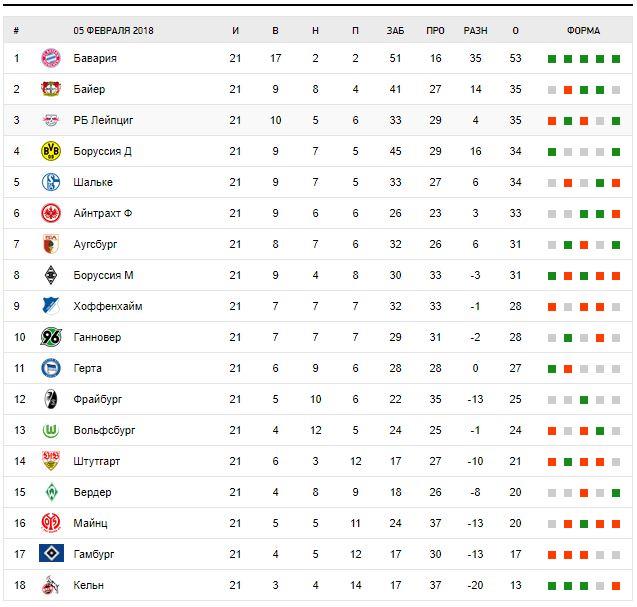The height and width of the screenshot is (607, 637).
Task: Click the Герта team logo
Action: [x=50, y=368]
